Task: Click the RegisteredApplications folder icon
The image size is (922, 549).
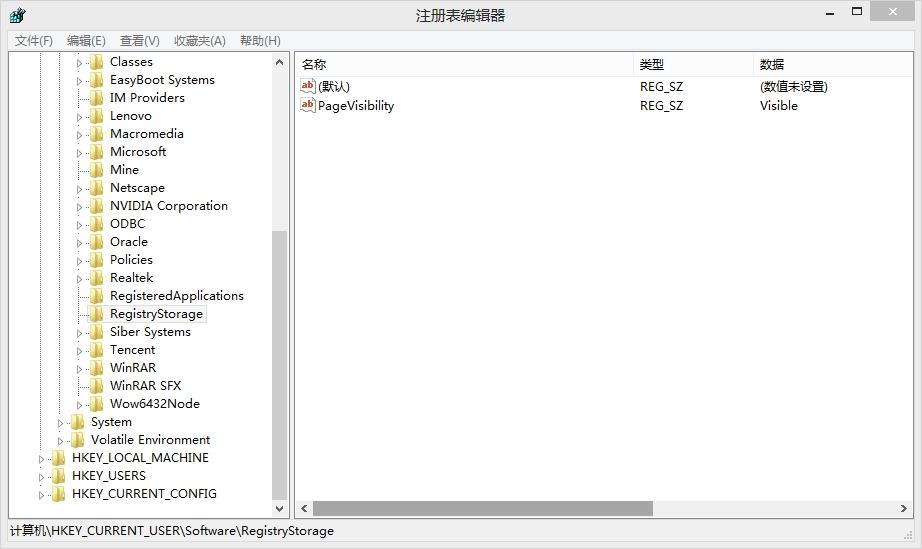Action: click(96, 296)
